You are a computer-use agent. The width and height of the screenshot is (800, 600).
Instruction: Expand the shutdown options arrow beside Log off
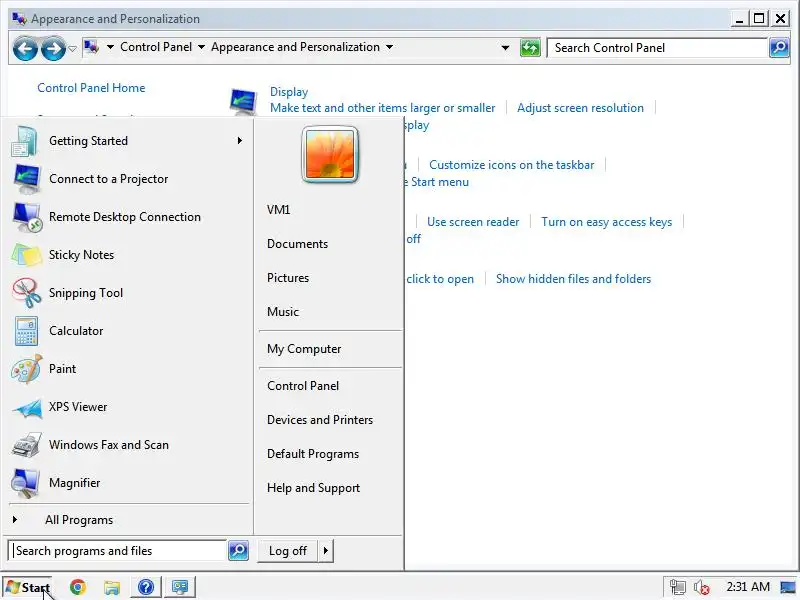click(x=326, y=551)
